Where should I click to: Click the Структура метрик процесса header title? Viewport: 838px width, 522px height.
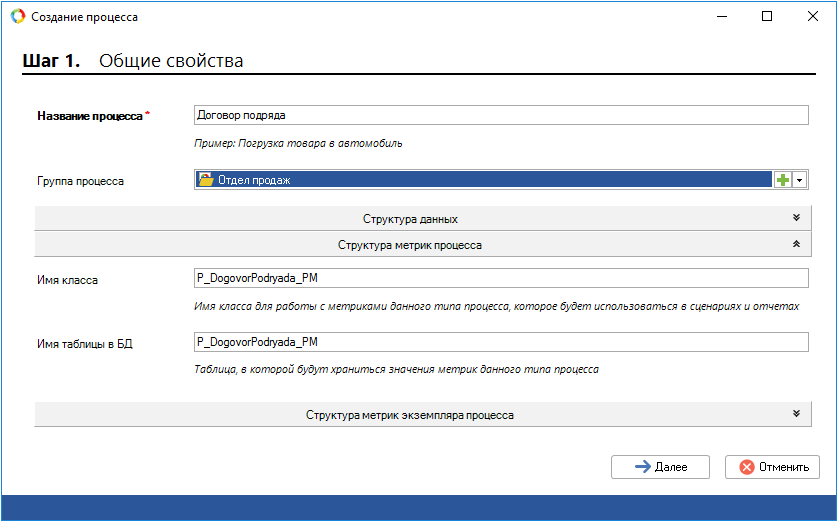(410, 245)
